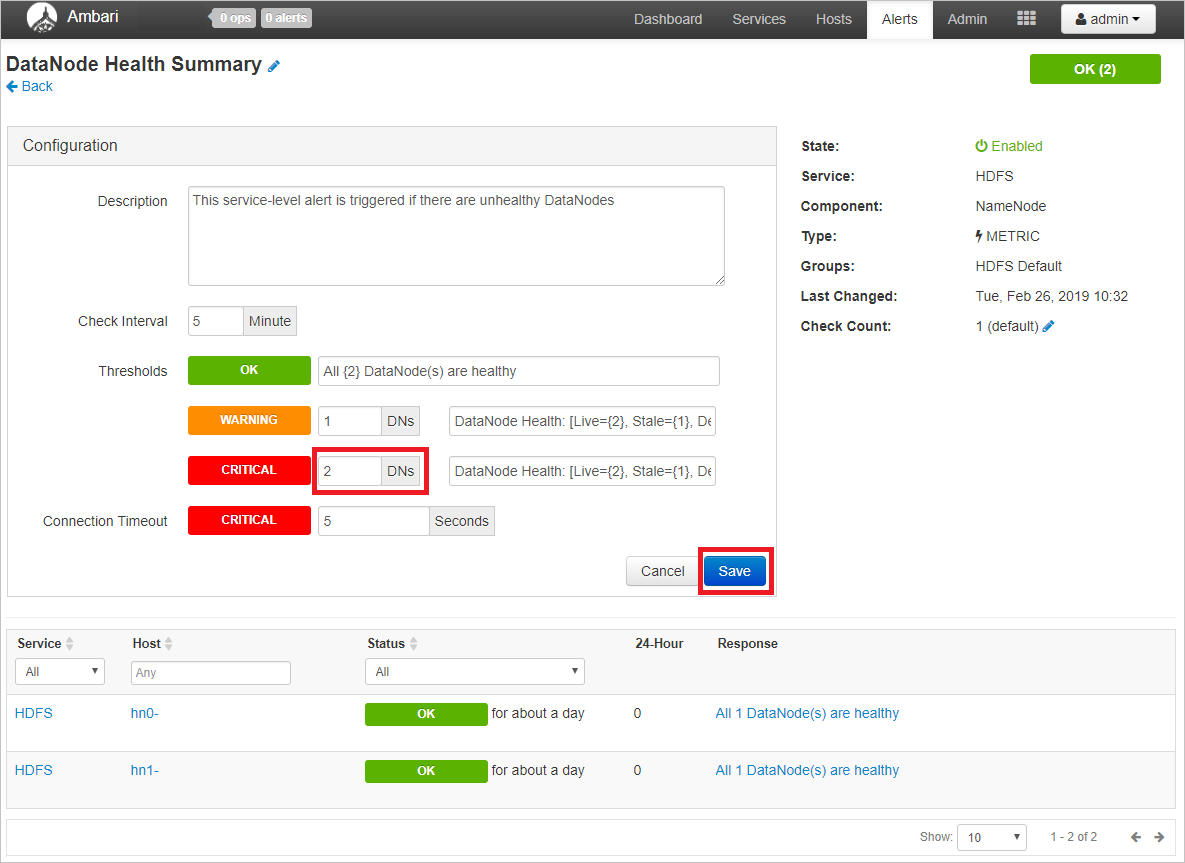1185x863 pixels.
Task: Open the Dashboard menu item
Action: pyautogui.click(x=667, y=18)
